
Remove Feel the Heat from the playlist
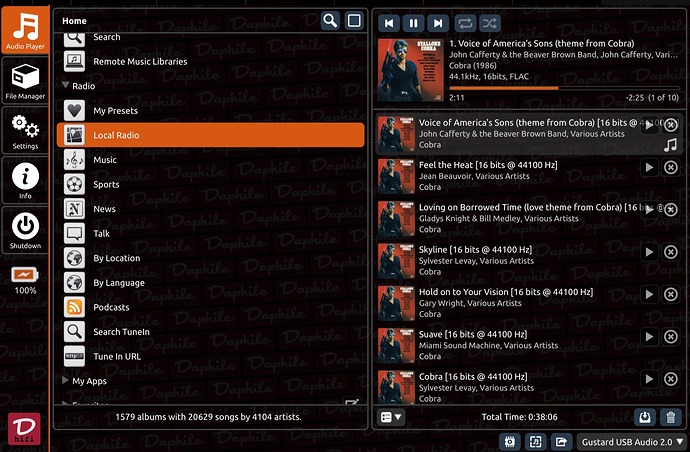(x=671, y=167)
